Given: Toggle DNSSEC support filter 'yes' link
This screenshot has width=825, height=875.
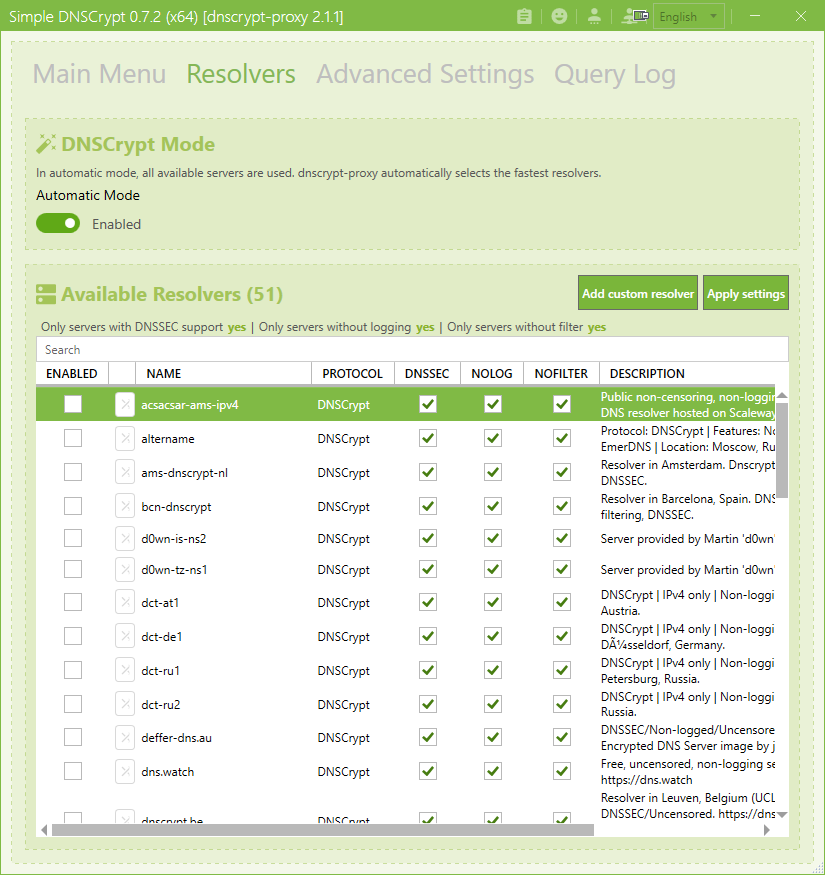Looking at the screenshot, I should [237, 327].
